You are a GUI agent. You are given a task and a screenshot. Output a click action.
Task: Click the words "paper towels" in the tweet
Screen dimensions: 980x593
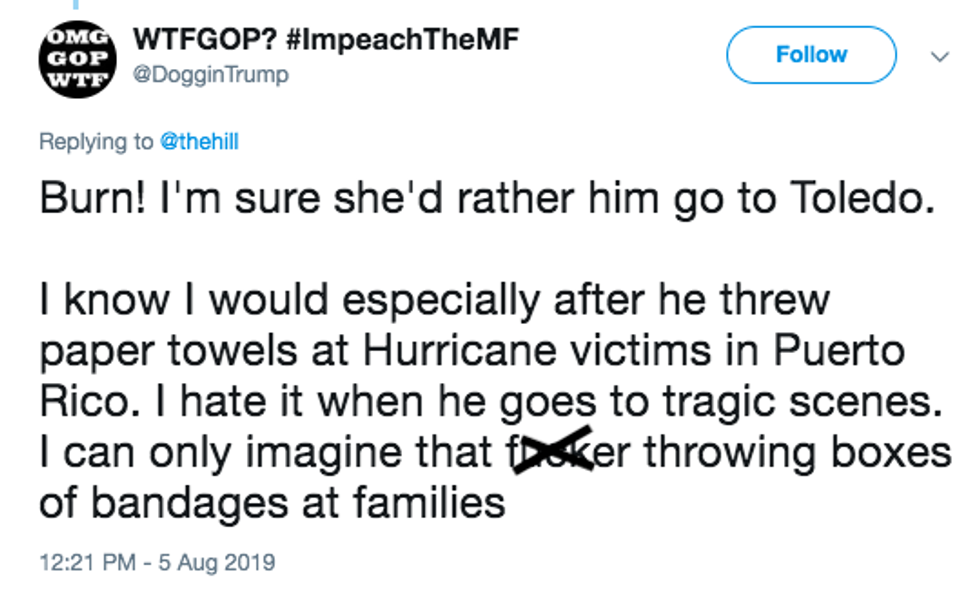158,351
